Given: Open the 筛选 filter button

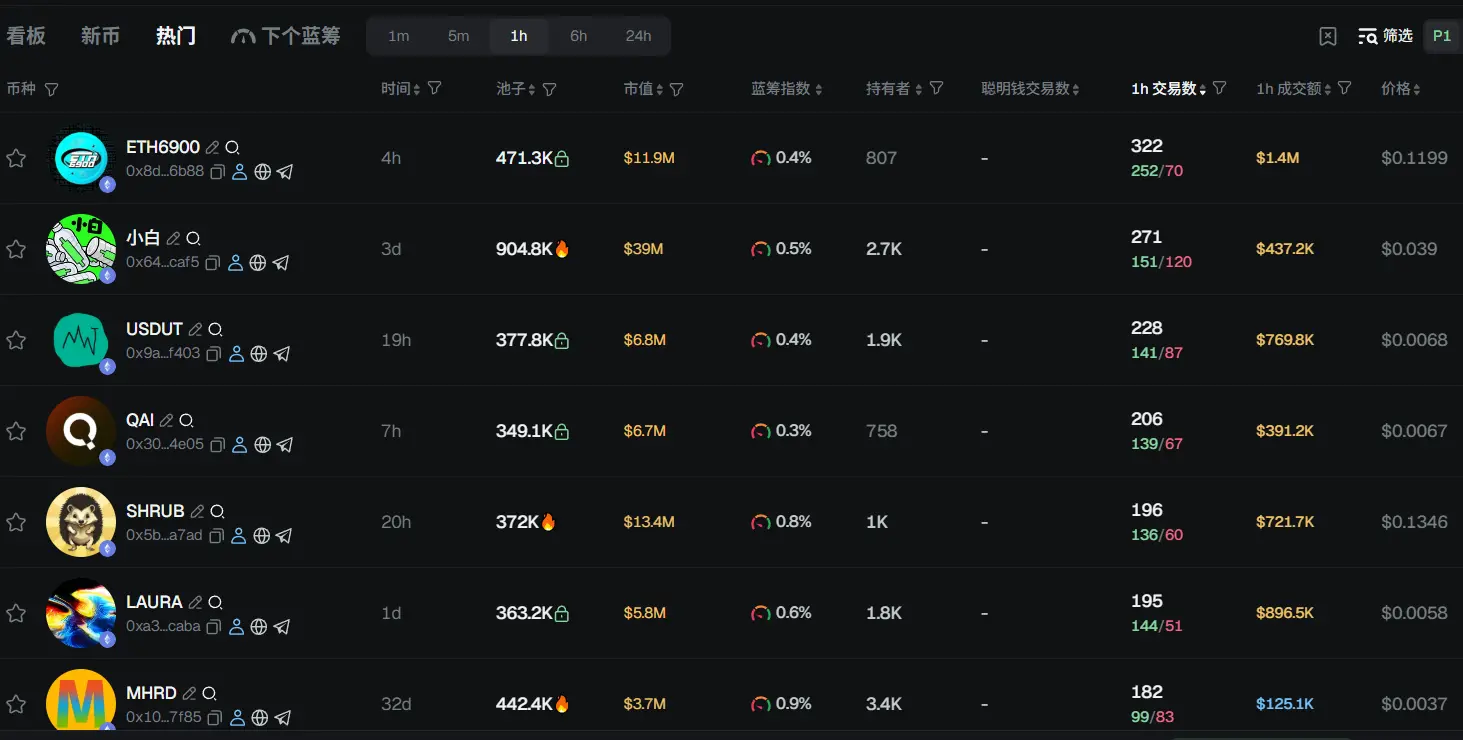Looking at the screenshot, I should tap(1385, 36).
